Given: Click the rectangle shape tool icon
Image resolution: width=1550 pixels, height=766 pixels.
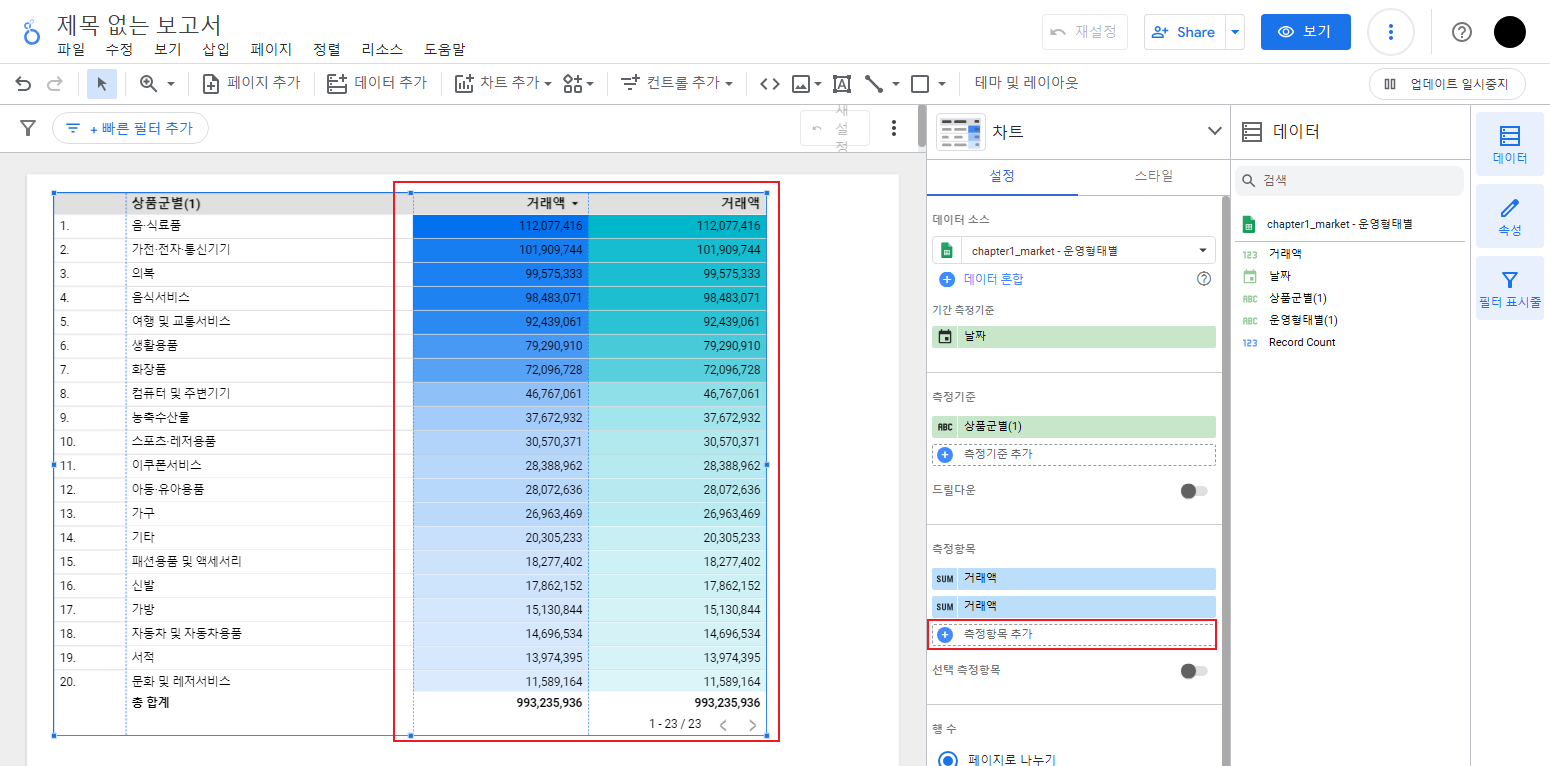Looking at the screenshot, I should point(920,84).
